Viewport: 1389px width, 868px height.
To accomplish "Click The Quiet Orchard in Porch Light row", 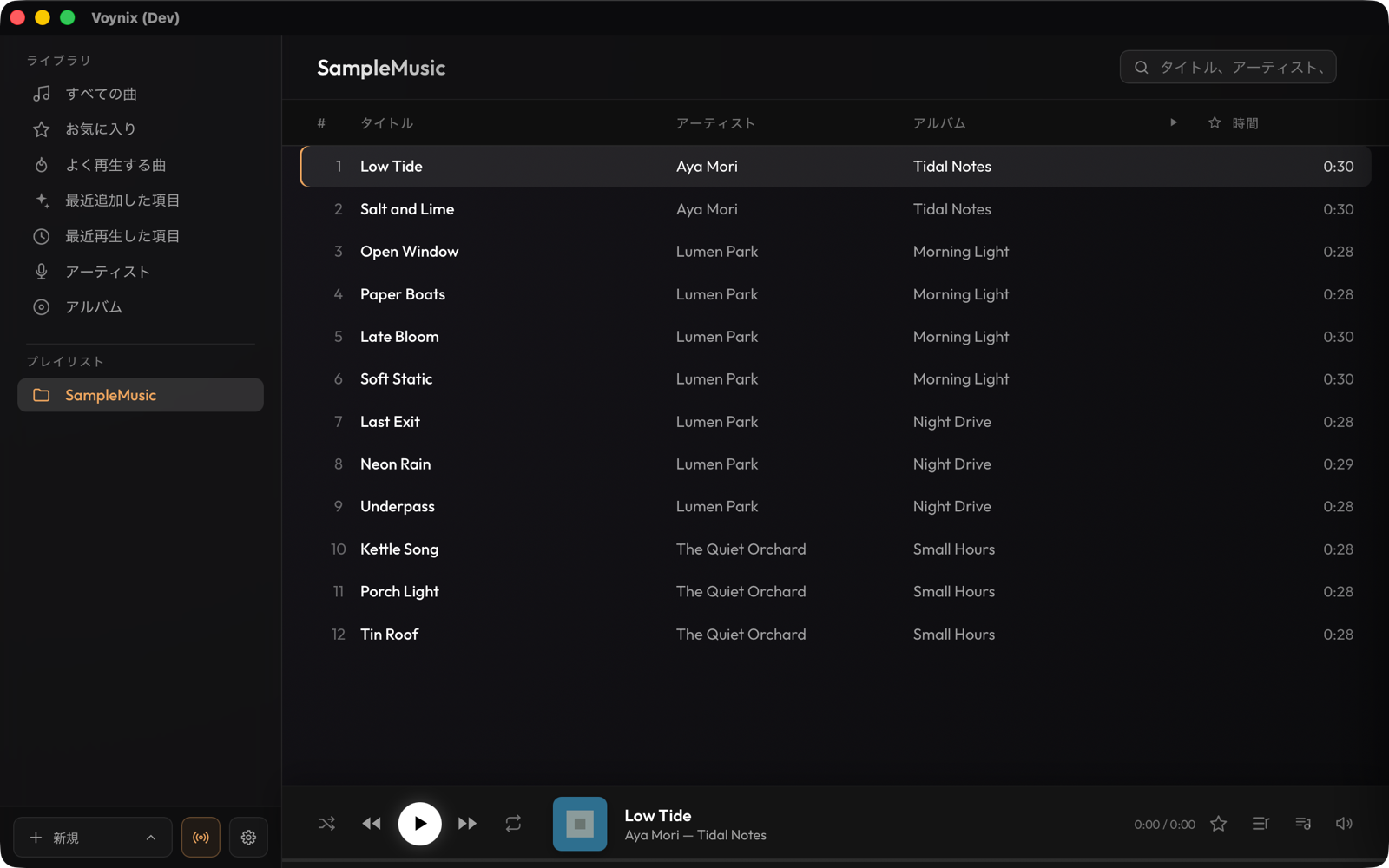I will pos(741,592).
